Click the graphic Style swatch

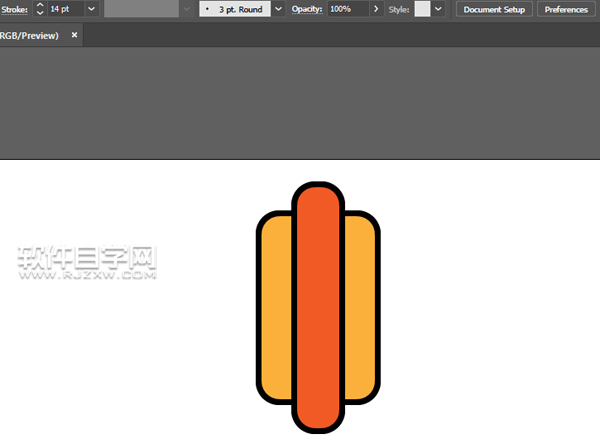click(422, 9)
